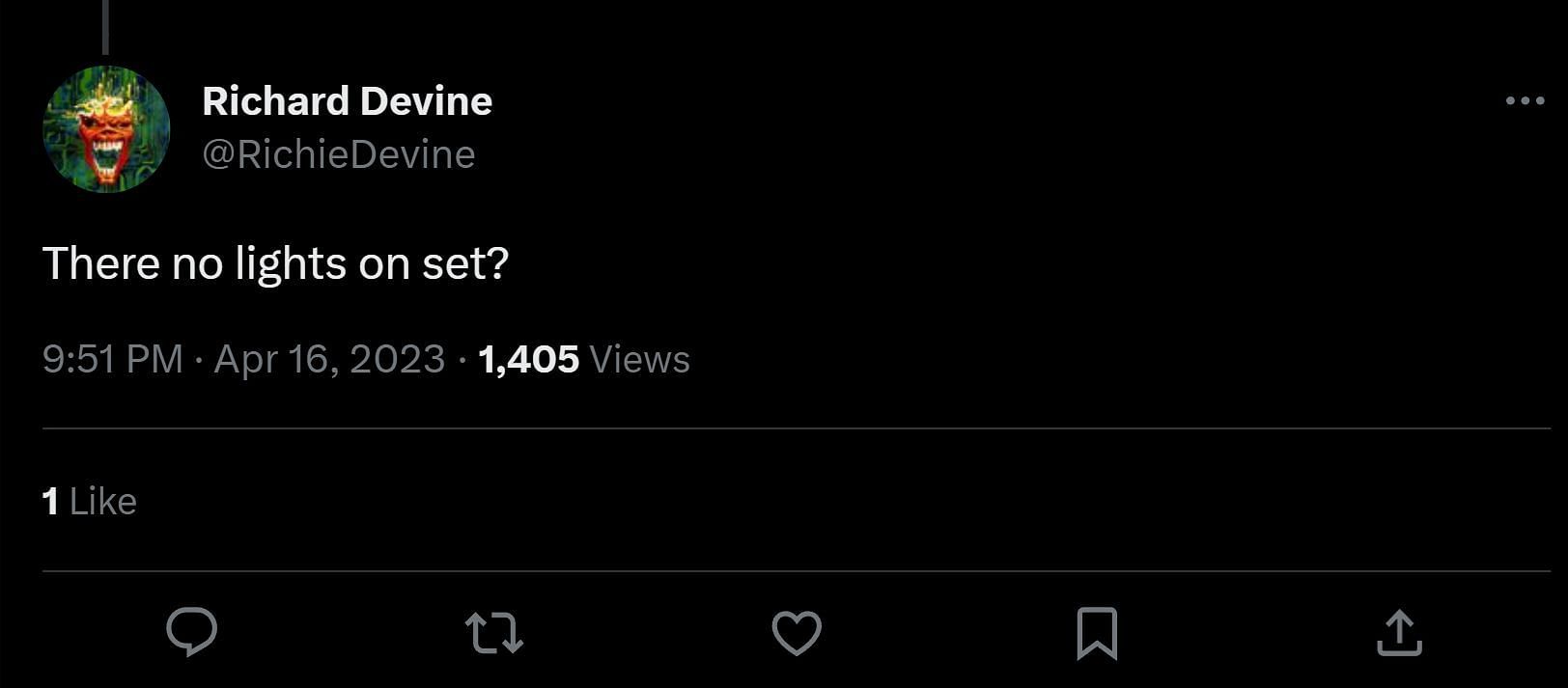Open the three-dot more options menu

pyautogui.click(x=1525, y=100)
